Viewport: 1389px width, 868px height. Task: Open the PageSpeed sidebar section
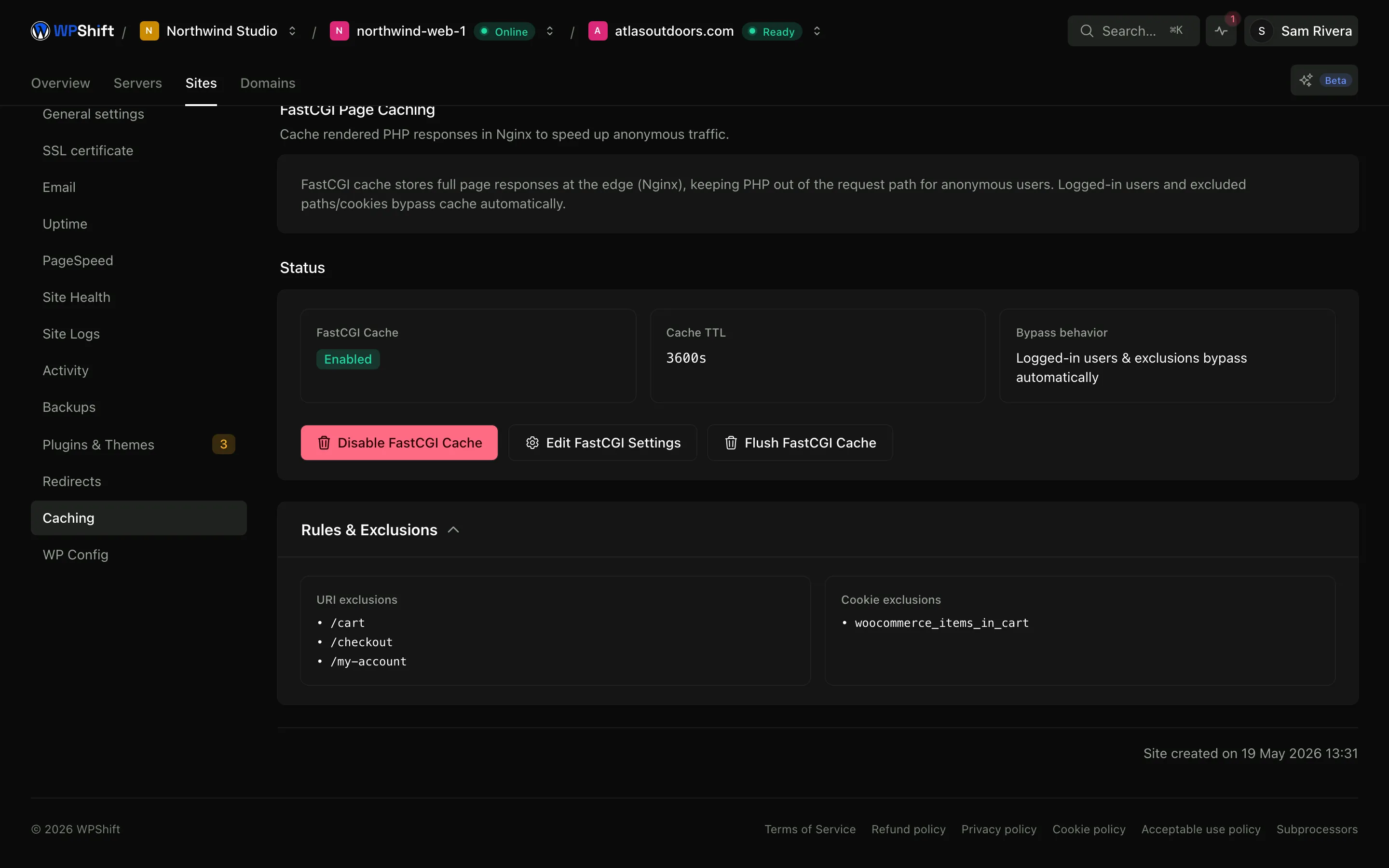point(139,261)
